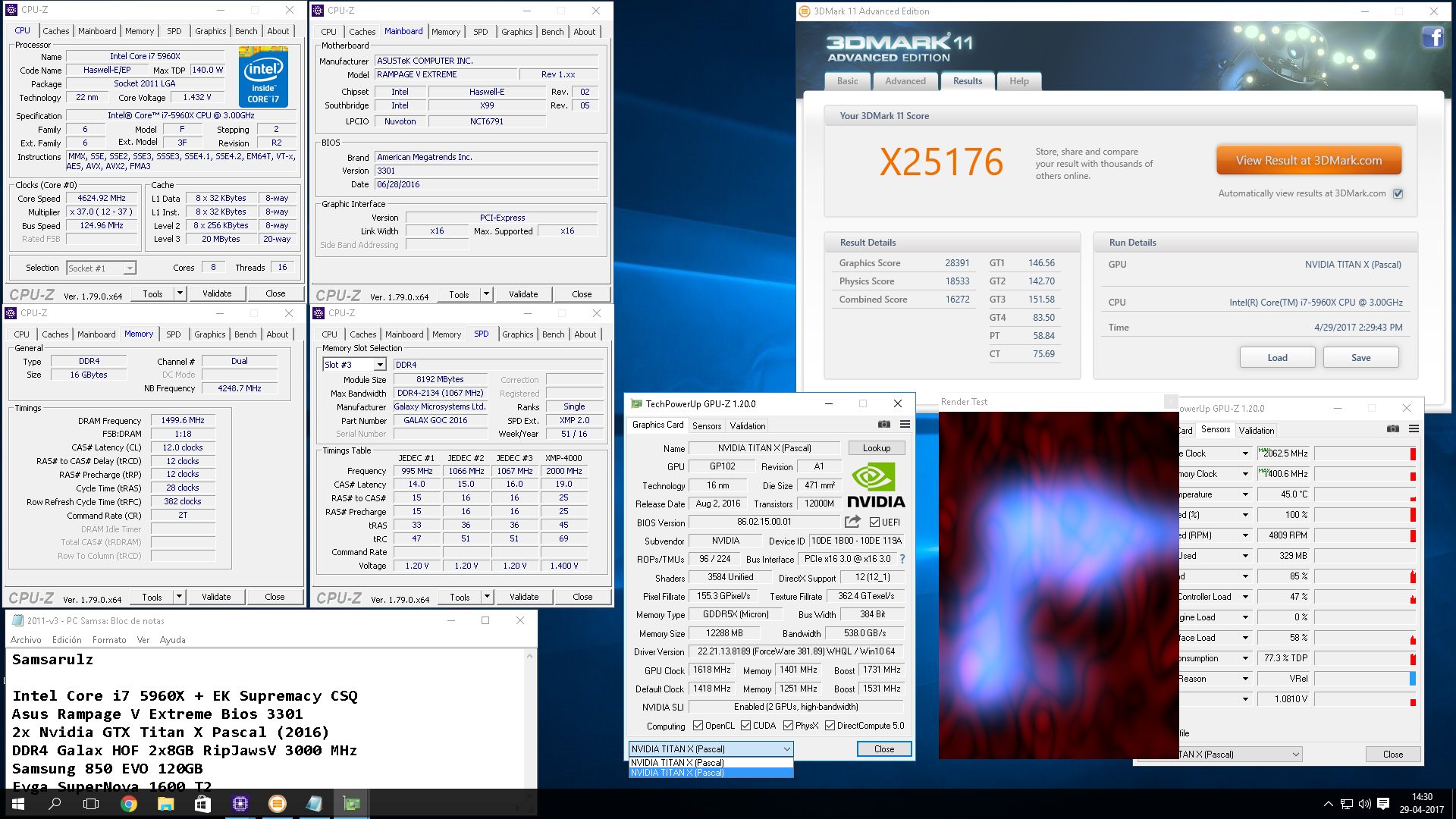Open the Sensors tab in GPU-Z Graphics Card window

click(x=707, y=426)
